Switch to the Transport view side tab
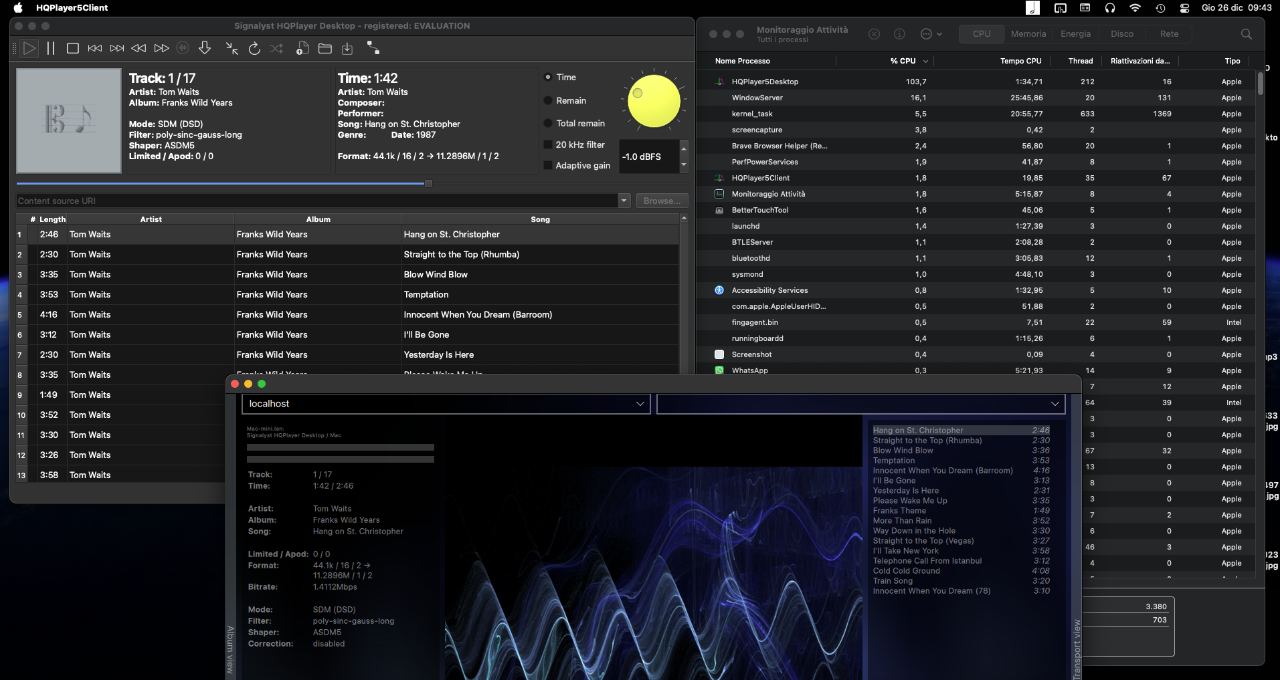The width and height of the screenshot is (1280, 680). (1076, 648)
